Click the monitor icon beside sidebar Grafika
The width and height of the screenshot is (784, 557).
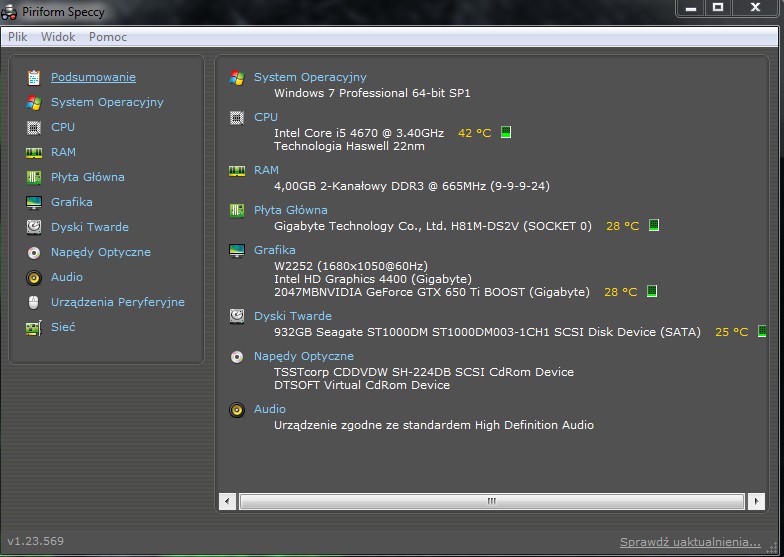[34, 202]
